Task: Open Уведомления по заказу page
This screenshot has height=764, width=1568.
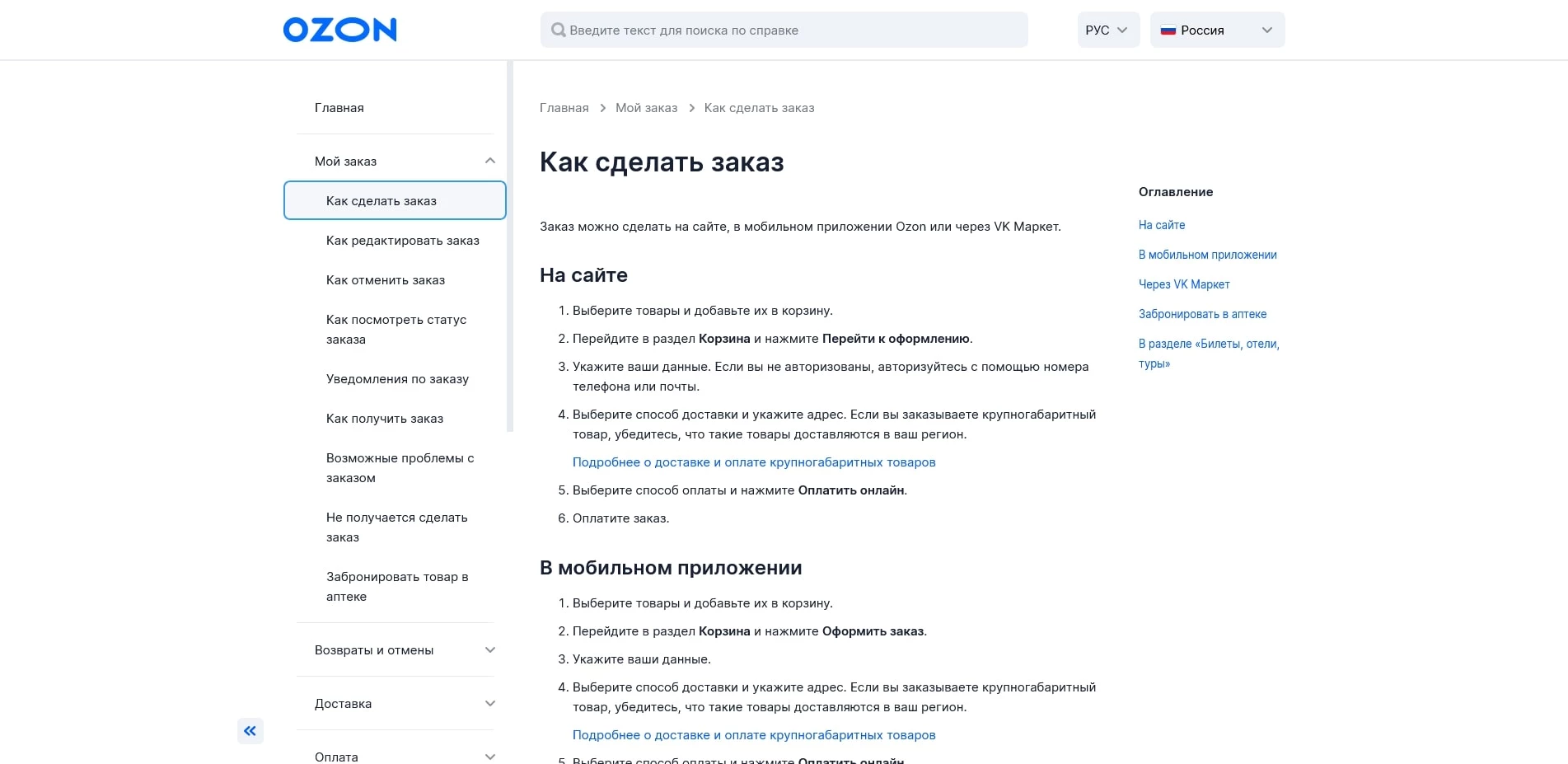Action: point(397,379)
